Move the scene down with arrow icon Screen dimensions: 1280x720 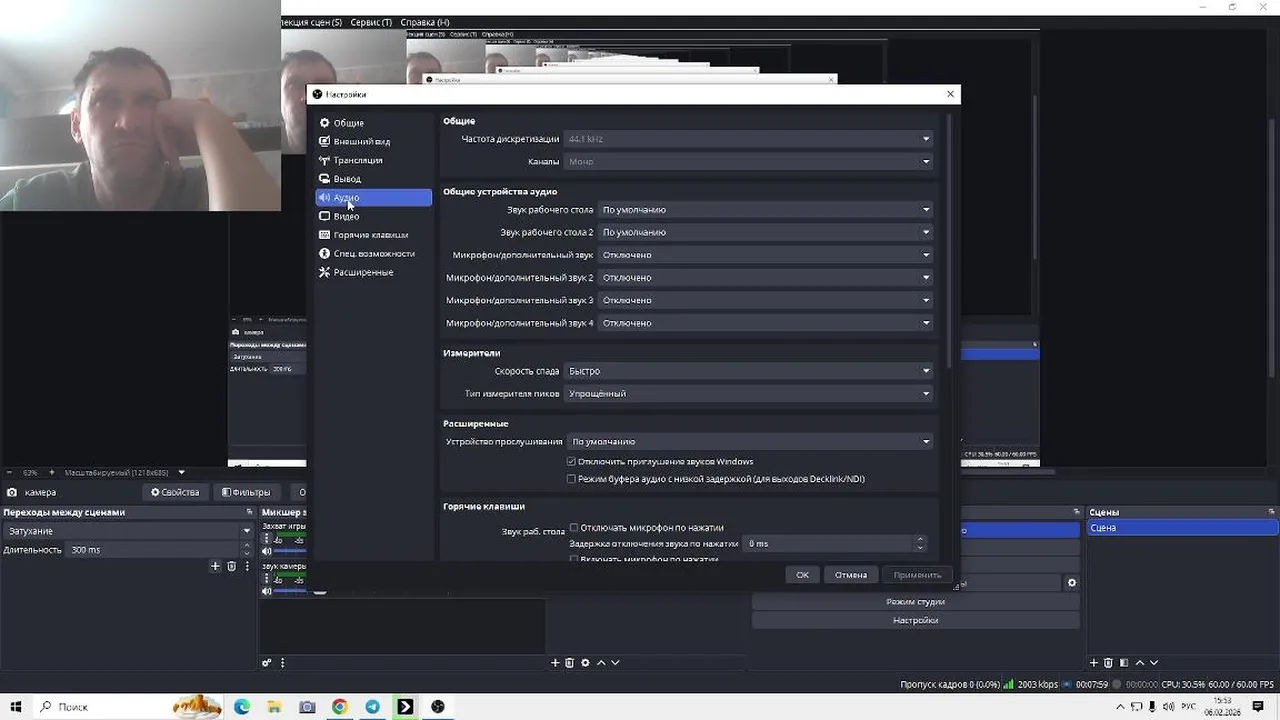(x=1154, y=662)
